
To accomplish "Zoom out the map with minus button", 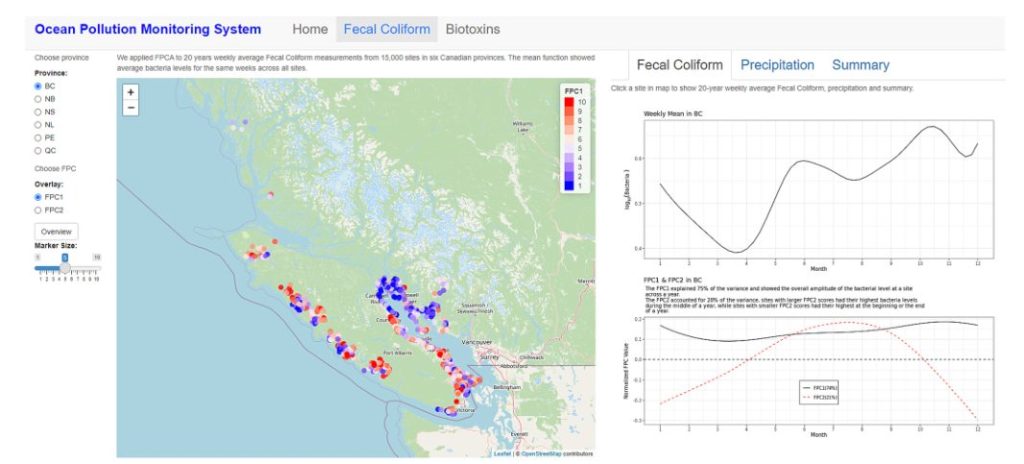I will tap(131, 107).
